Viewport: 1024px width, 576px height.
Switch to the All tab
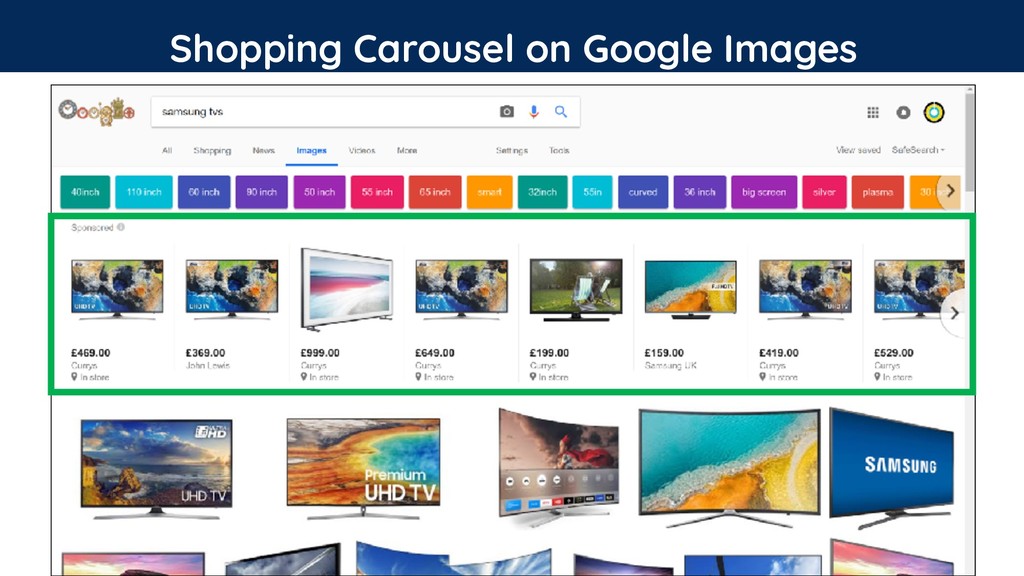click(167, 150)
